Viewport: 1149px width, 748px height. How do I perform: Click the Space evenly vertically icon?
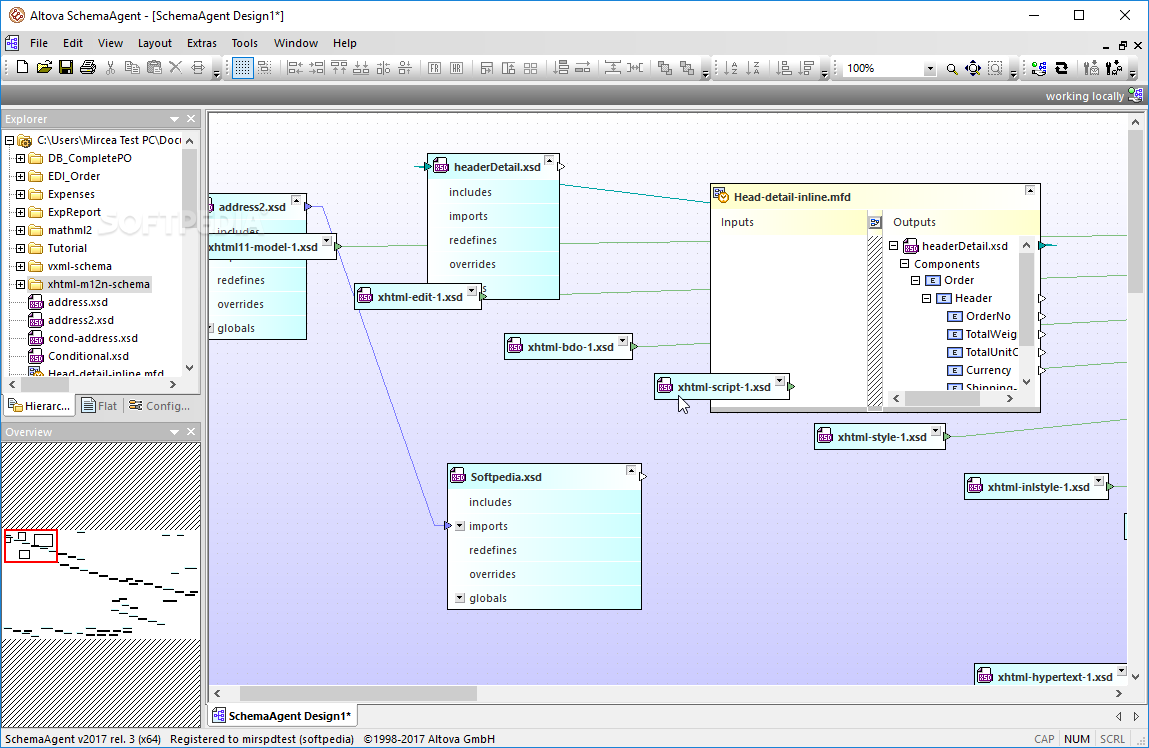click(613, 68)
